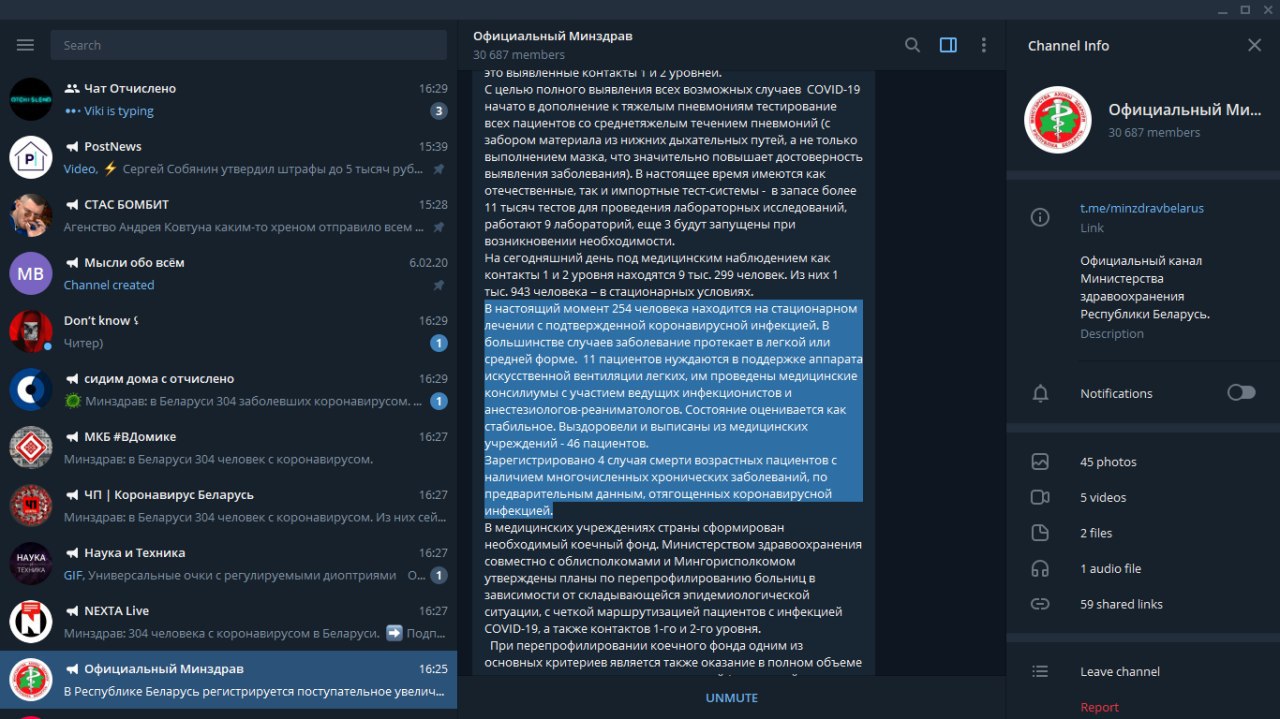Click the headphones audio icon
The height and width of the screenshot is (719, 1280).
pyautogui.click(x=1040, y=568)
